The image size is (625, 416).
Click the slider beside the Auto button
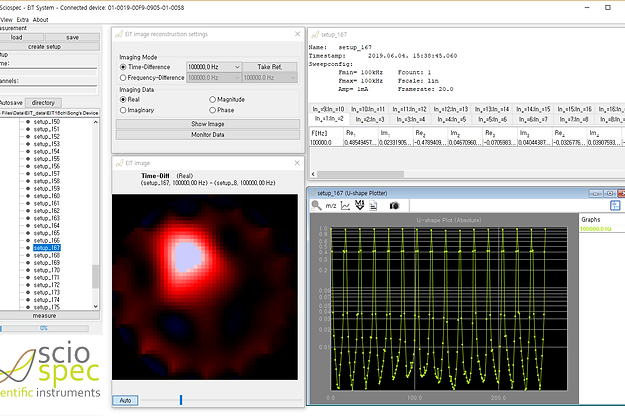[181, 400]
